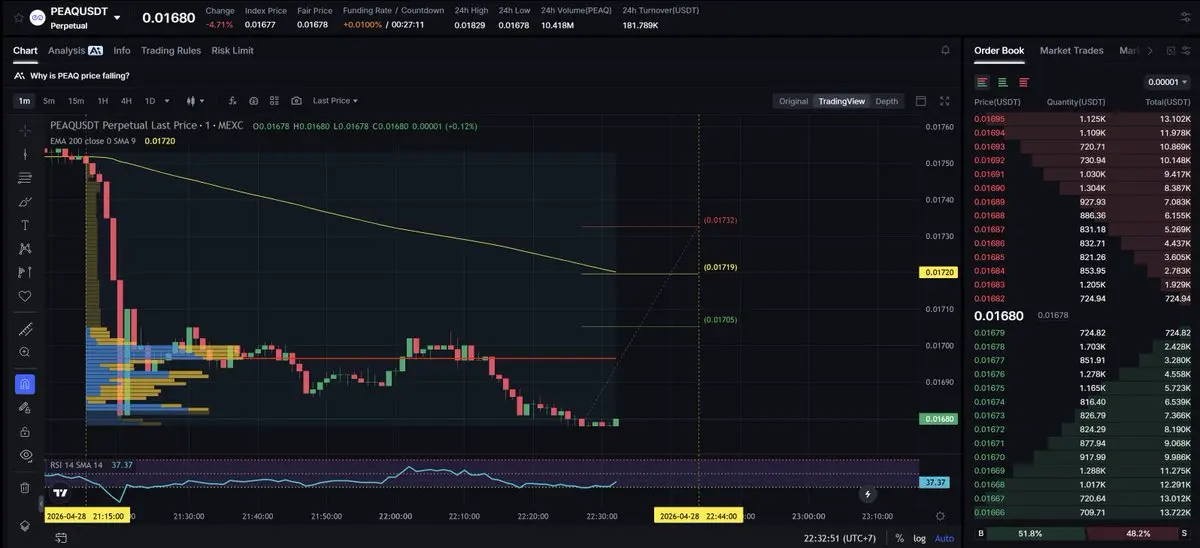Screen dimensions: 1200x548
Task: Take a chart snapshot with camera icon
Action: click(296, 101)
